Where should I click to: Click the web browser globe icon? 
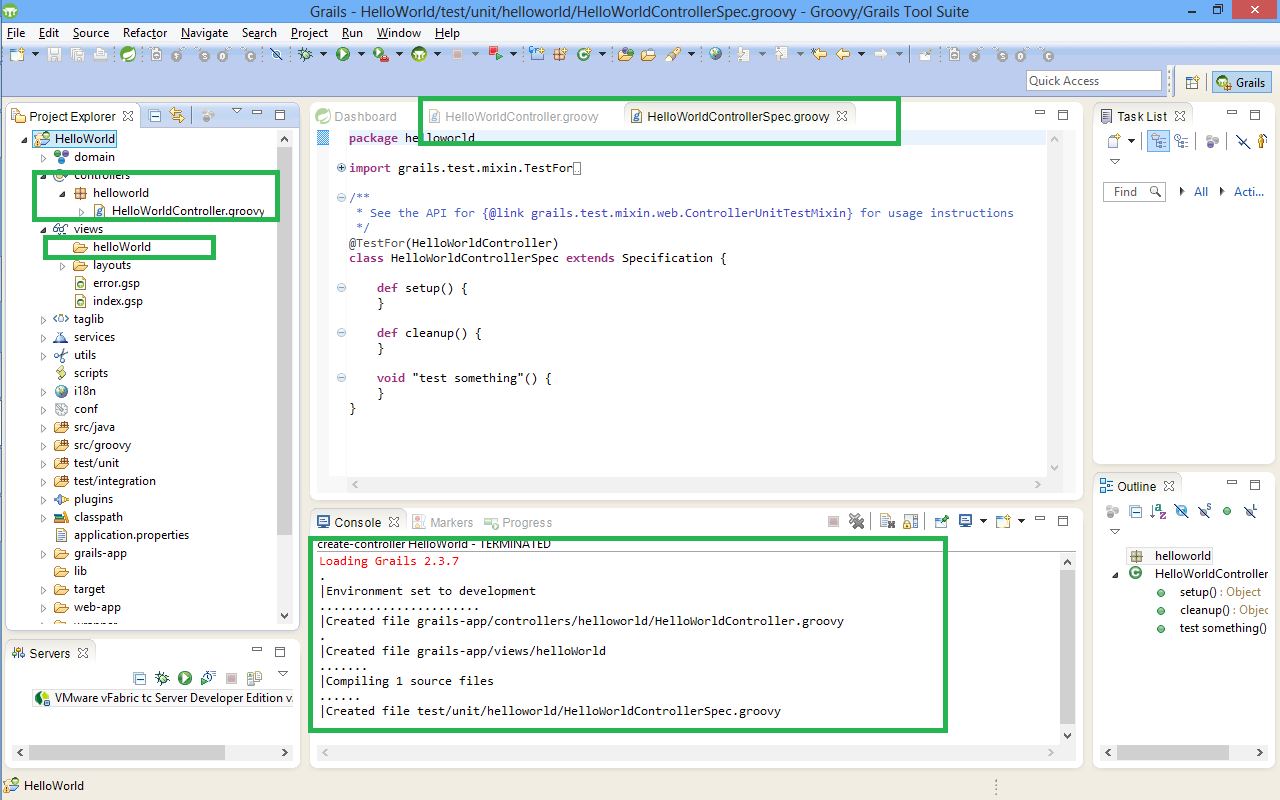point(715,54)
